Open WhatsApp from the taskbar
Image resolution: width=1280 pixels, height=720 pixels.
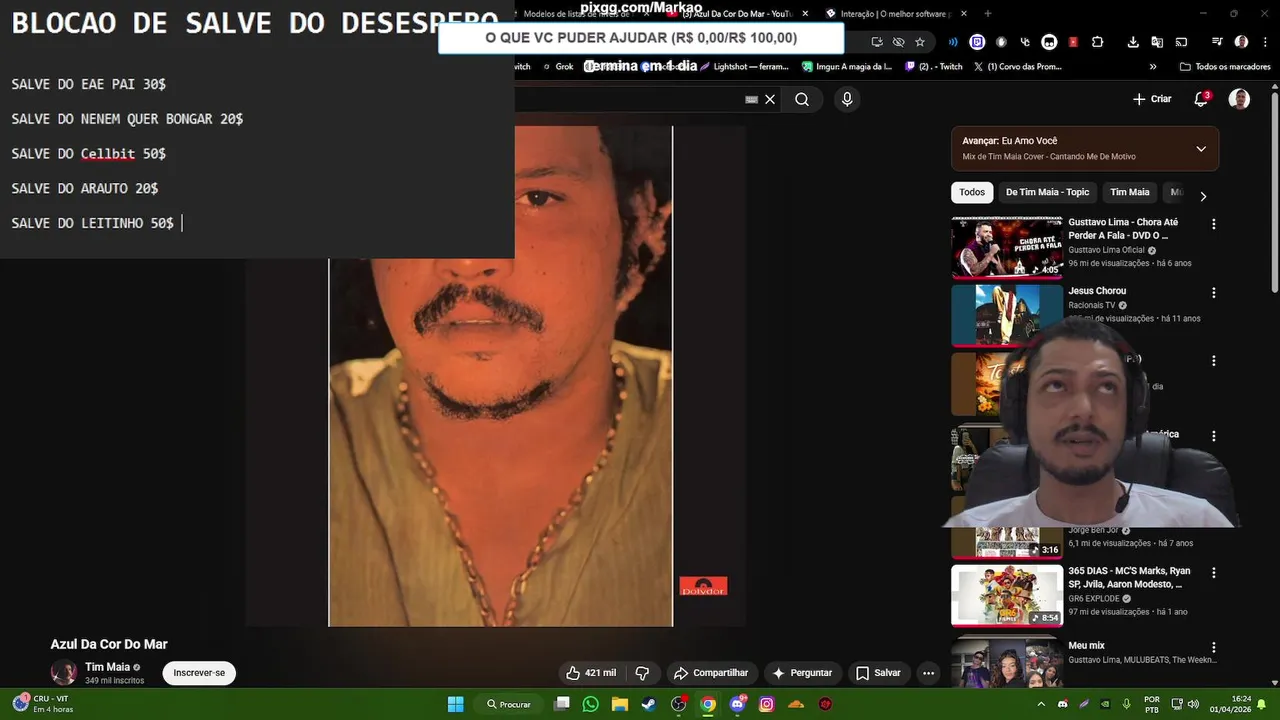click(x=591, y=704)
